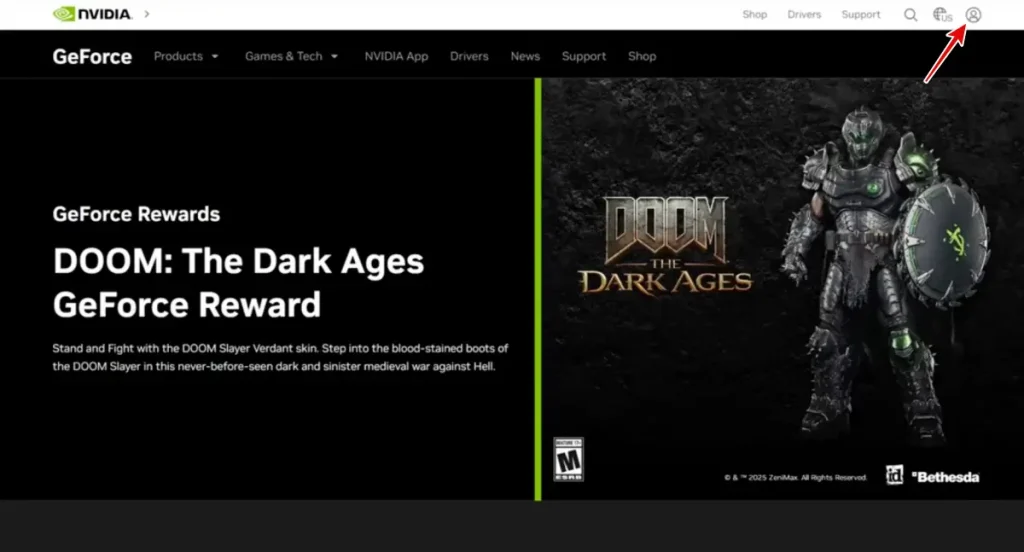1024x552 pixels.
Task: Open the Products dropdown menu
Action: (x=186, y=56)
